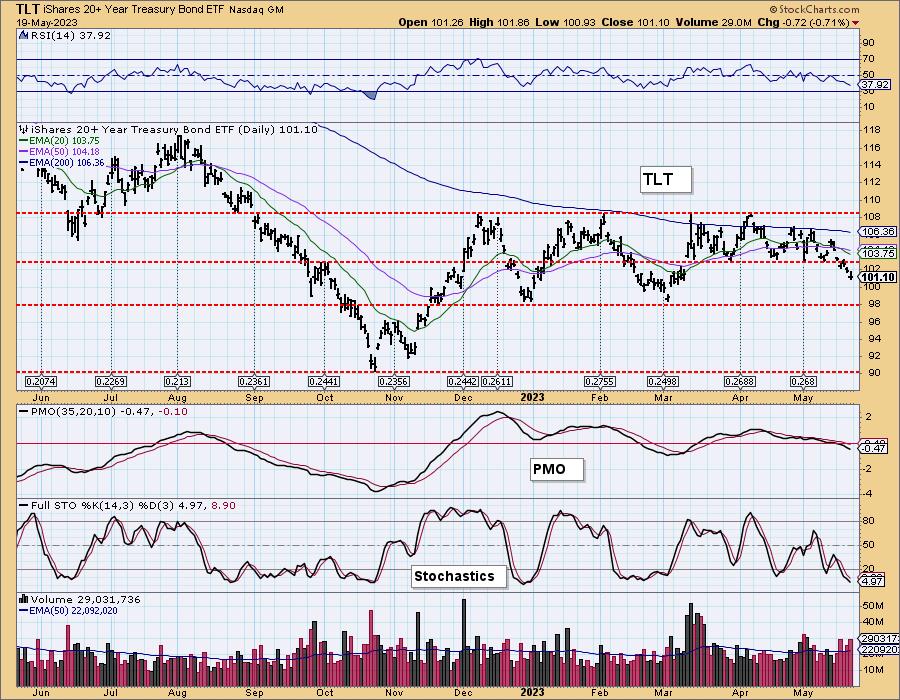
Task: Click the 106.36 EMA price tag
Action: pyautogui.click(x=878, y=232)
